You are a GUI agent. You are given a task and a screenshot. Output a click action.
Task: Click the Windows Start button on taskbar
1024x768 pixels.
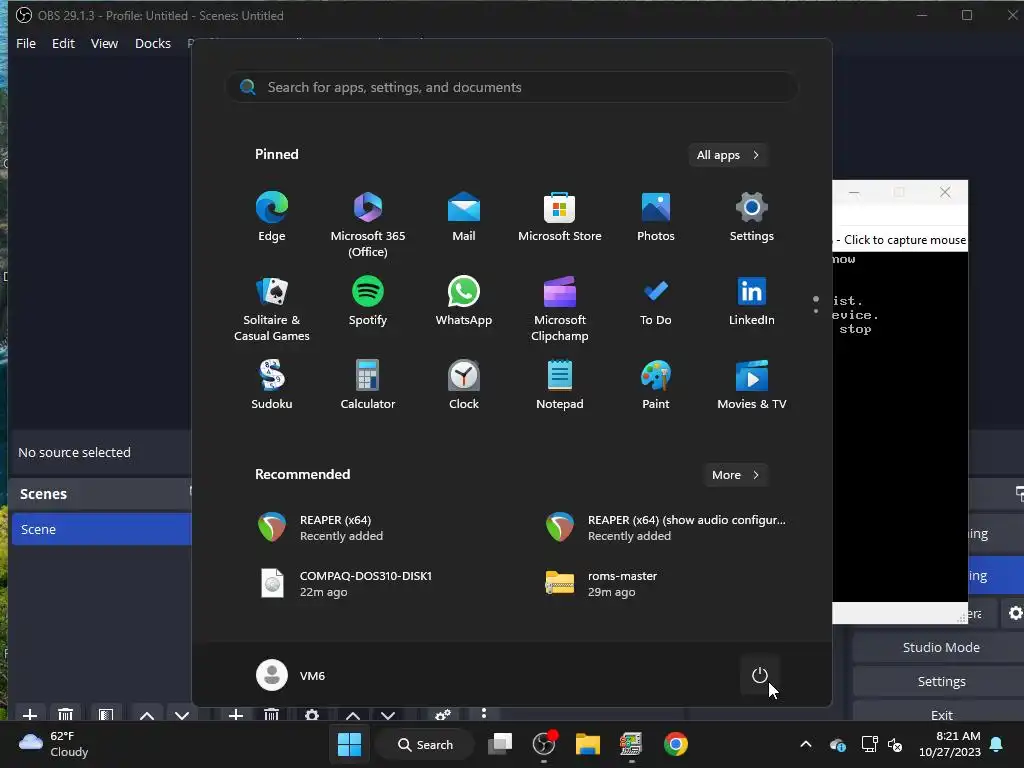[349, 744]
